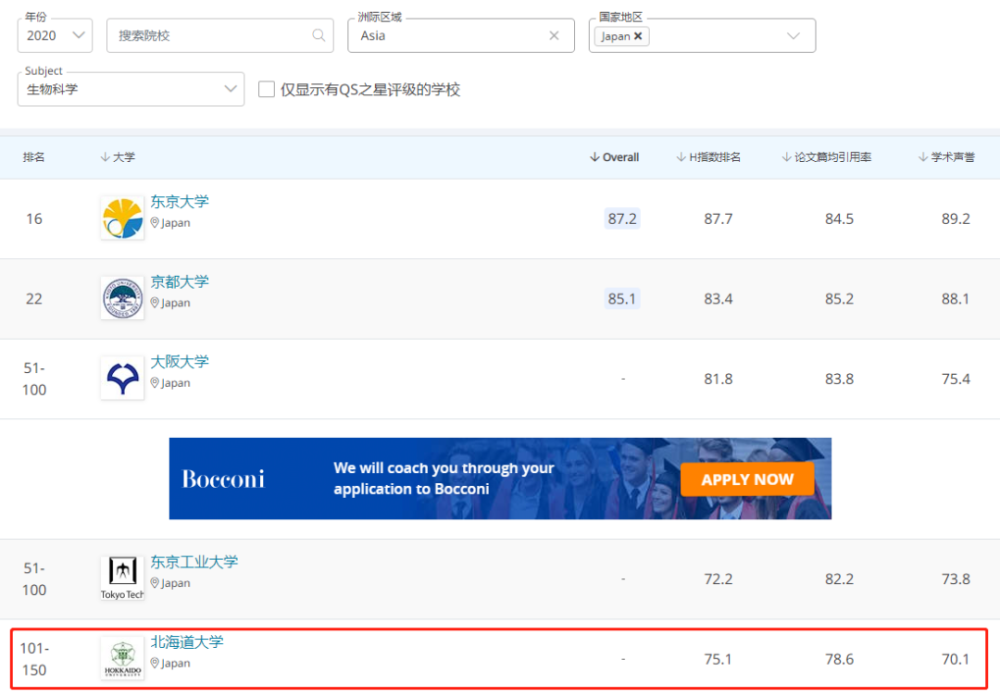The width and height of the screenshot is (1000, 697).
Task: Select academic reputation value 89.2
Action: [x=955, y=219]
